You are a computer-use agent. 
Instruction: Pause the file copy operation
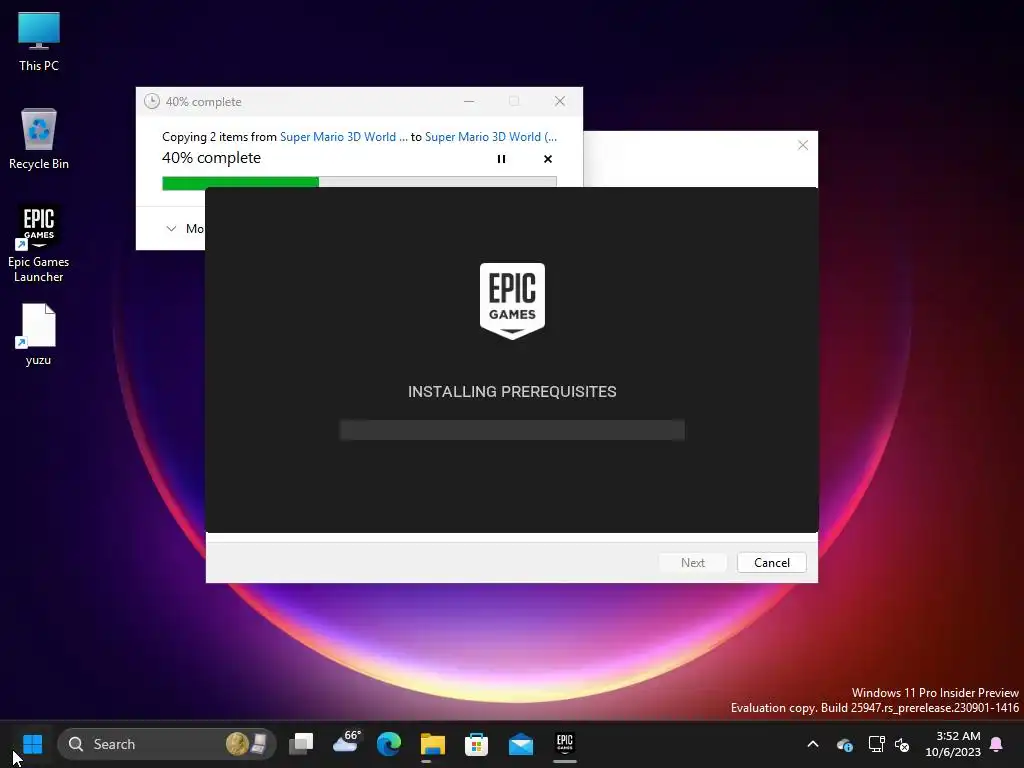(x=501, y=159)
